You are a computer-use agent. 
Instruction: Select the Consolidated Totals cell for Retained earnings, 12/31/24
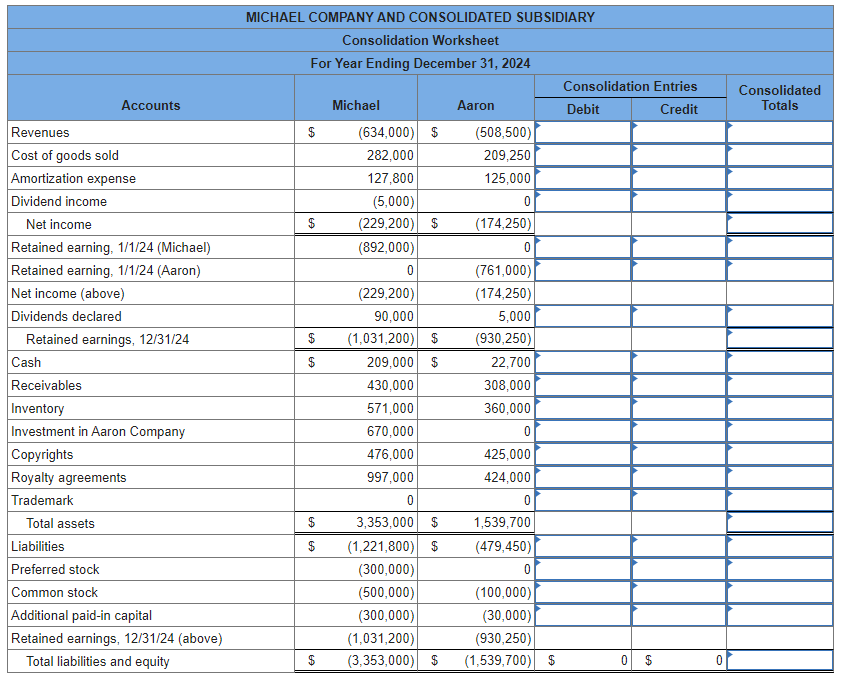coord(779,338)
